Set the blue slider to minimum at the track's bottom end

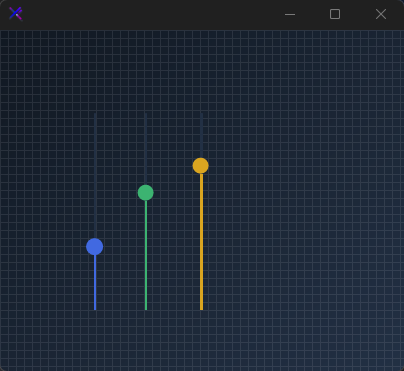pos(95,309)
